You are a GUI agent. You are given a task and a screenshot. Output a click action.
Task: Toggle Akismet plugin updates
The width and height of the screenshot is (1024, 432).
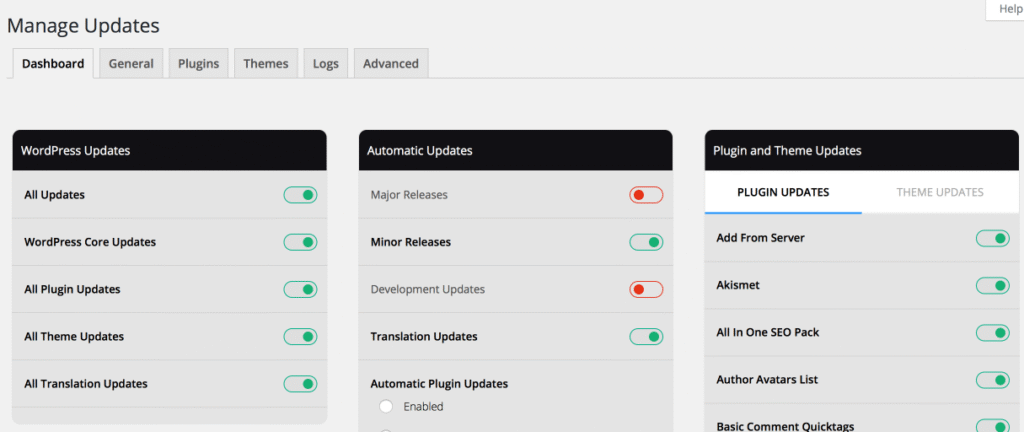pyautogui.click(x=992, y=285)
